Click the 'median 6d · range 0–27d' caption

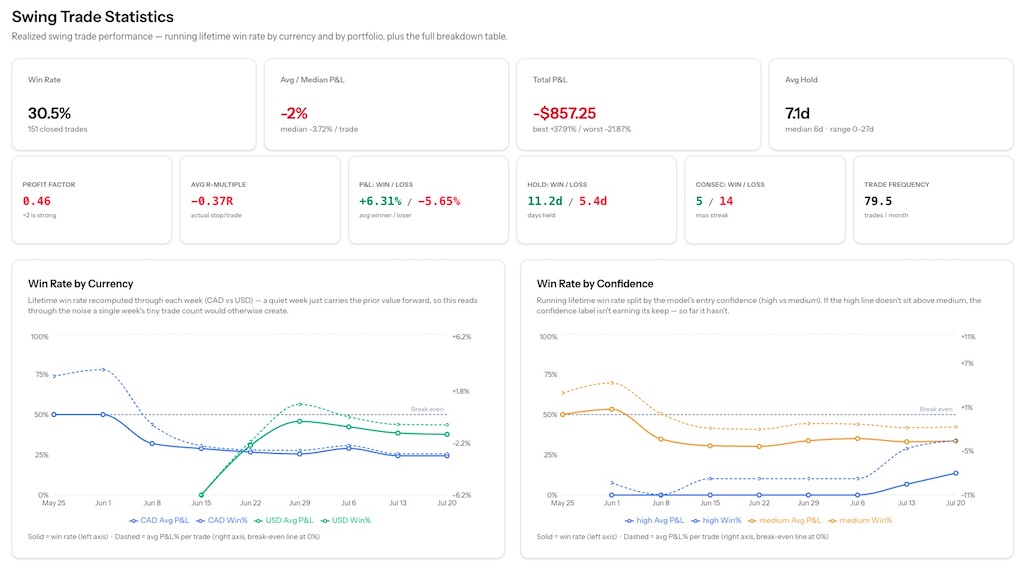click(x=829, y=129)
